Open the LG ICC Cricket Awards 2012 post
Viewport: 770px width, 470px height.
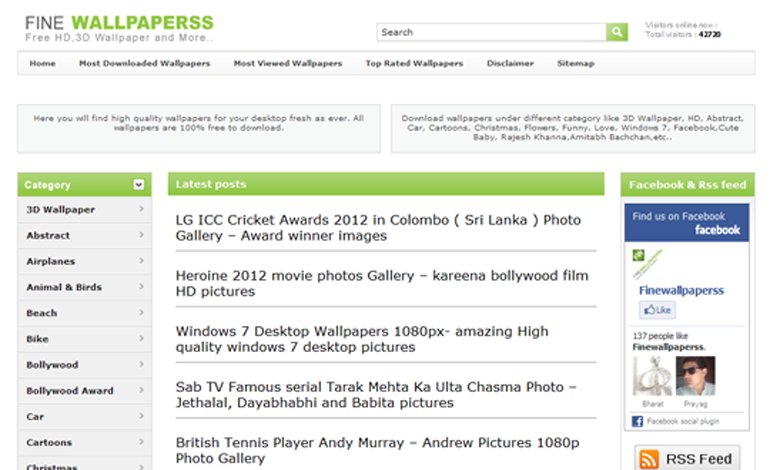378,228
